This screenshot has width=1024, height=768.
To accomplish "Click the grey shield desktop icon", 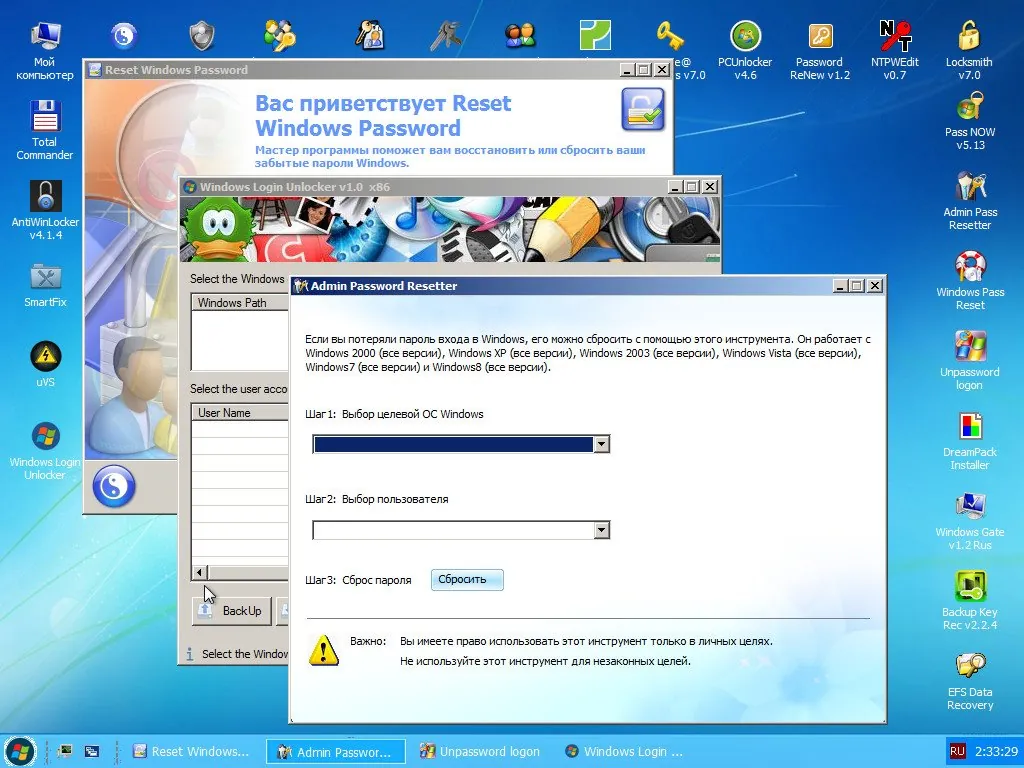I will coord(202,36).
